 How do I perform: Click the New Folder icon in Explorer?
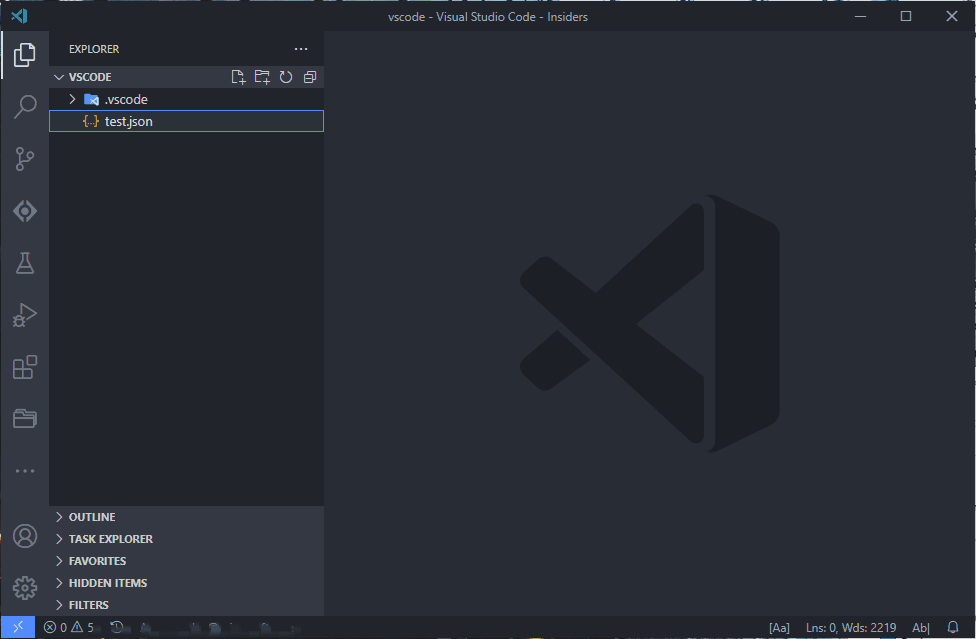[262, 76]
